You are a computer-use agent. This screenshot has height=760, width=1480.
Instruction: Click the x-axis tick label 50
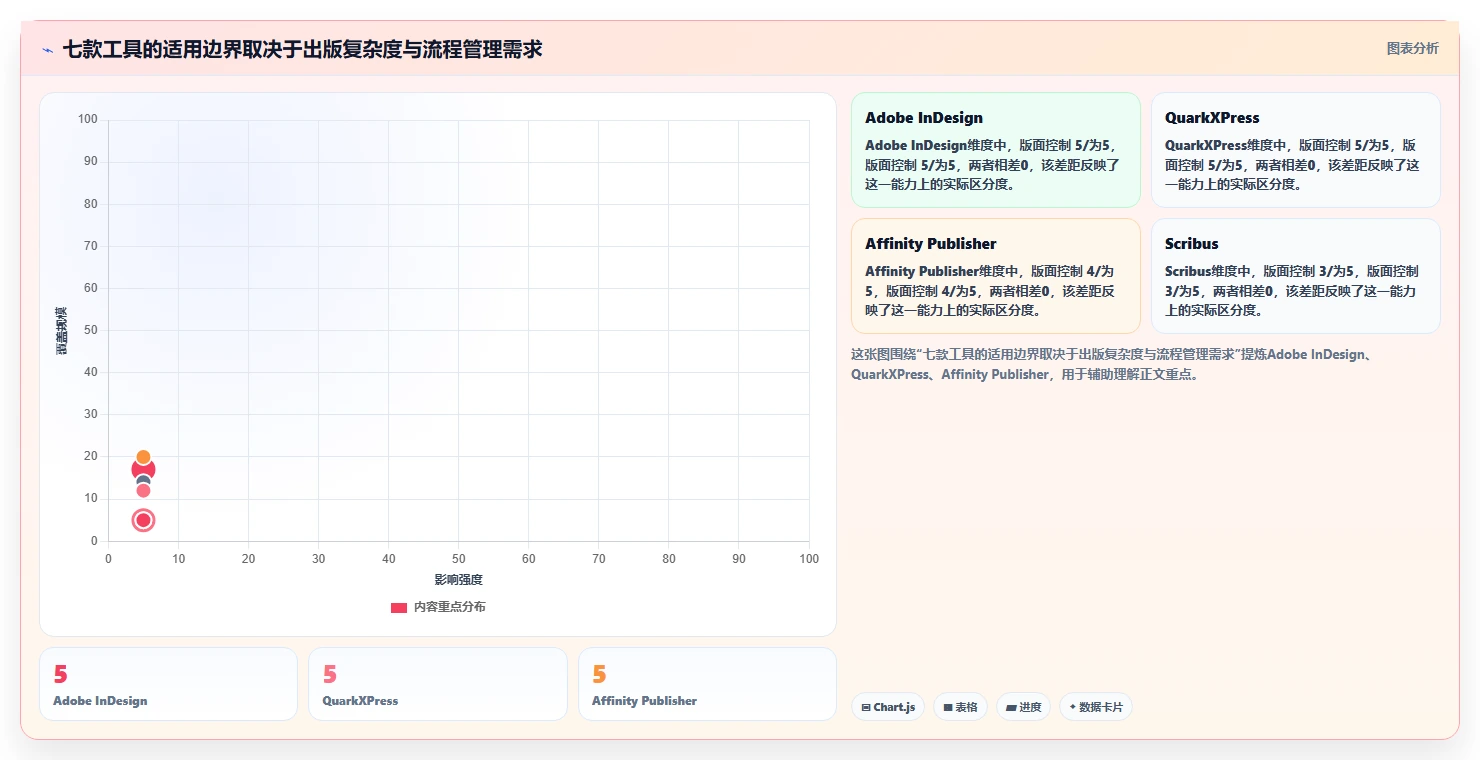(x=459, y=559)
